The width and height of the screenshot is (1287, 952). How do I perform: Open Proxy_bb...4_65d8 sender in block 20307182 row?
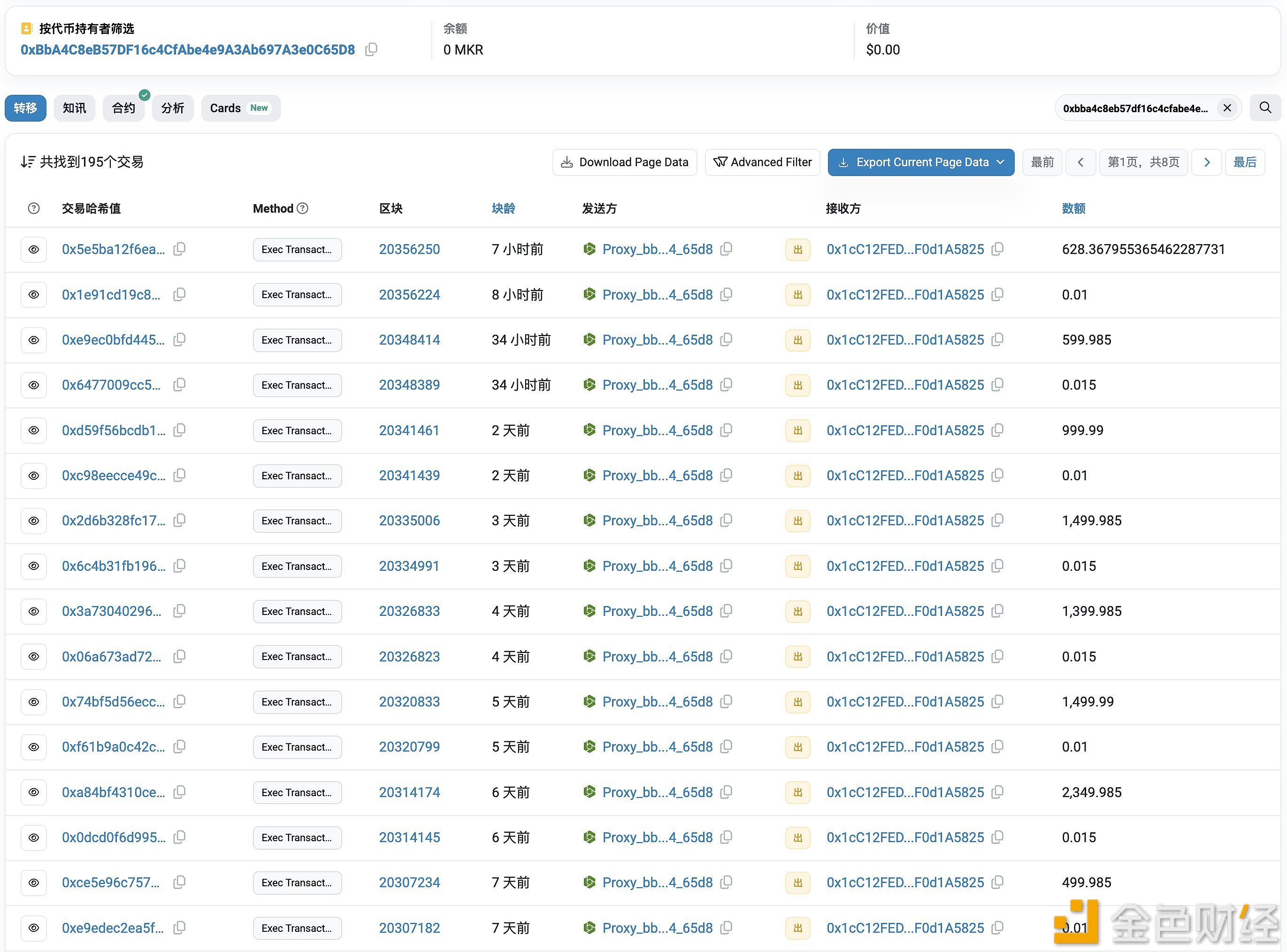[x=657, y=928]
